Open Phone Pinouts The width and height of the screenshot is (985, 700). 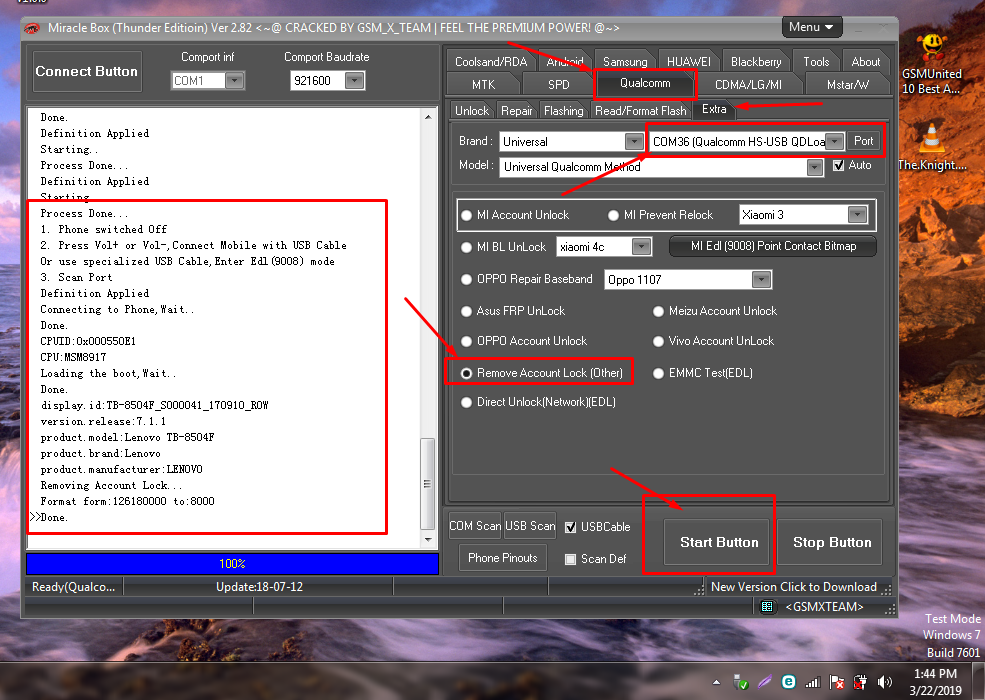tap(503, 558)
